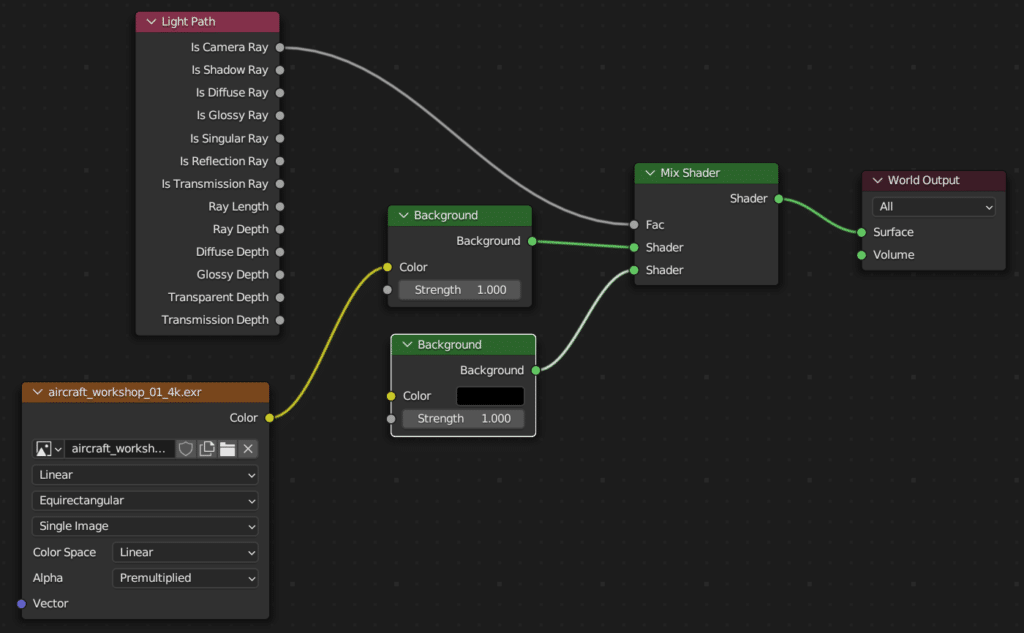Open the Color Space dropdown
This screenshot has height=633, width=1024.
(185, 552)
